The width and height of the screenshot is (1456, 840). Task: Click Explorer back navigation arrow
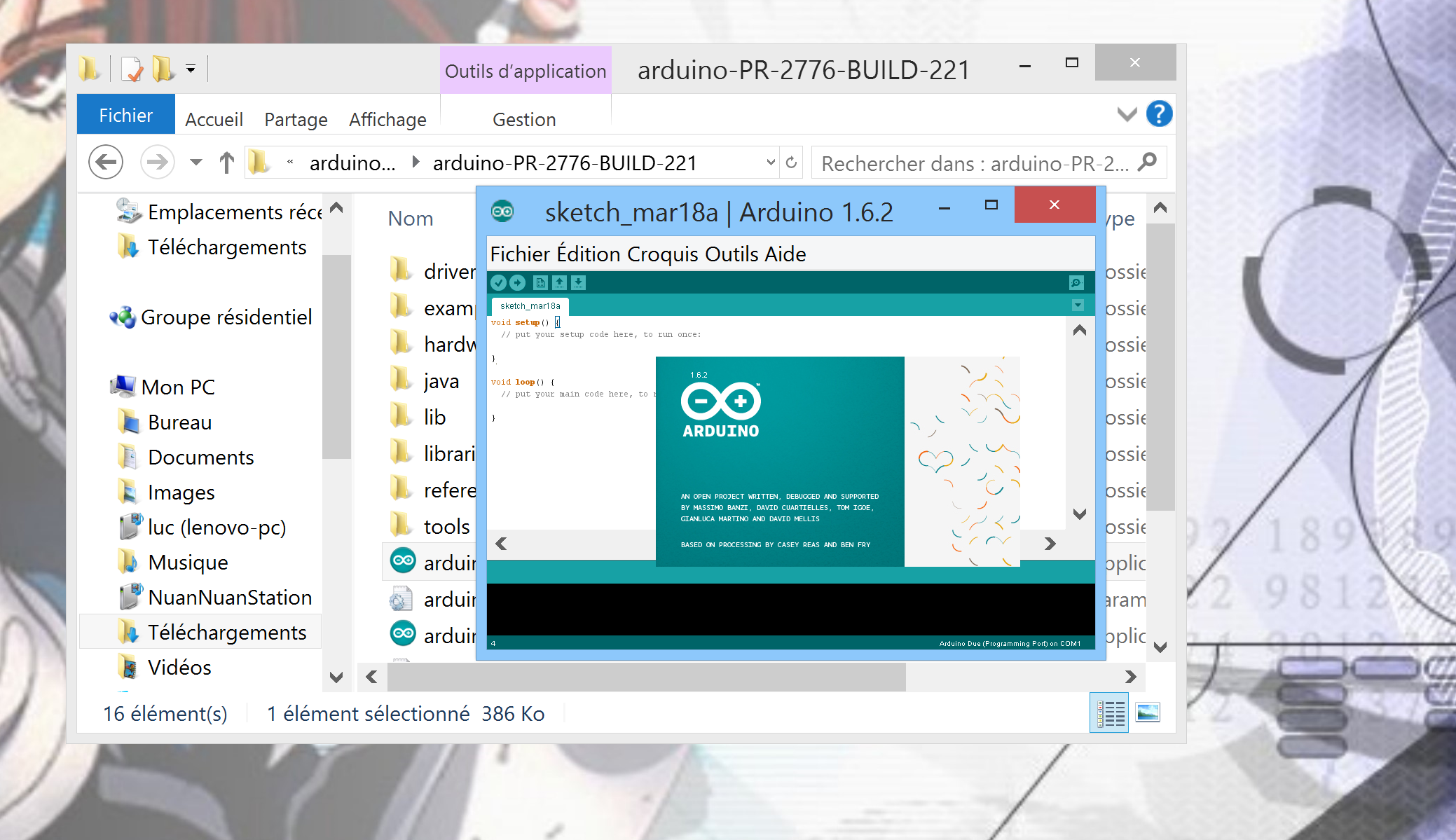coord(106,163)
